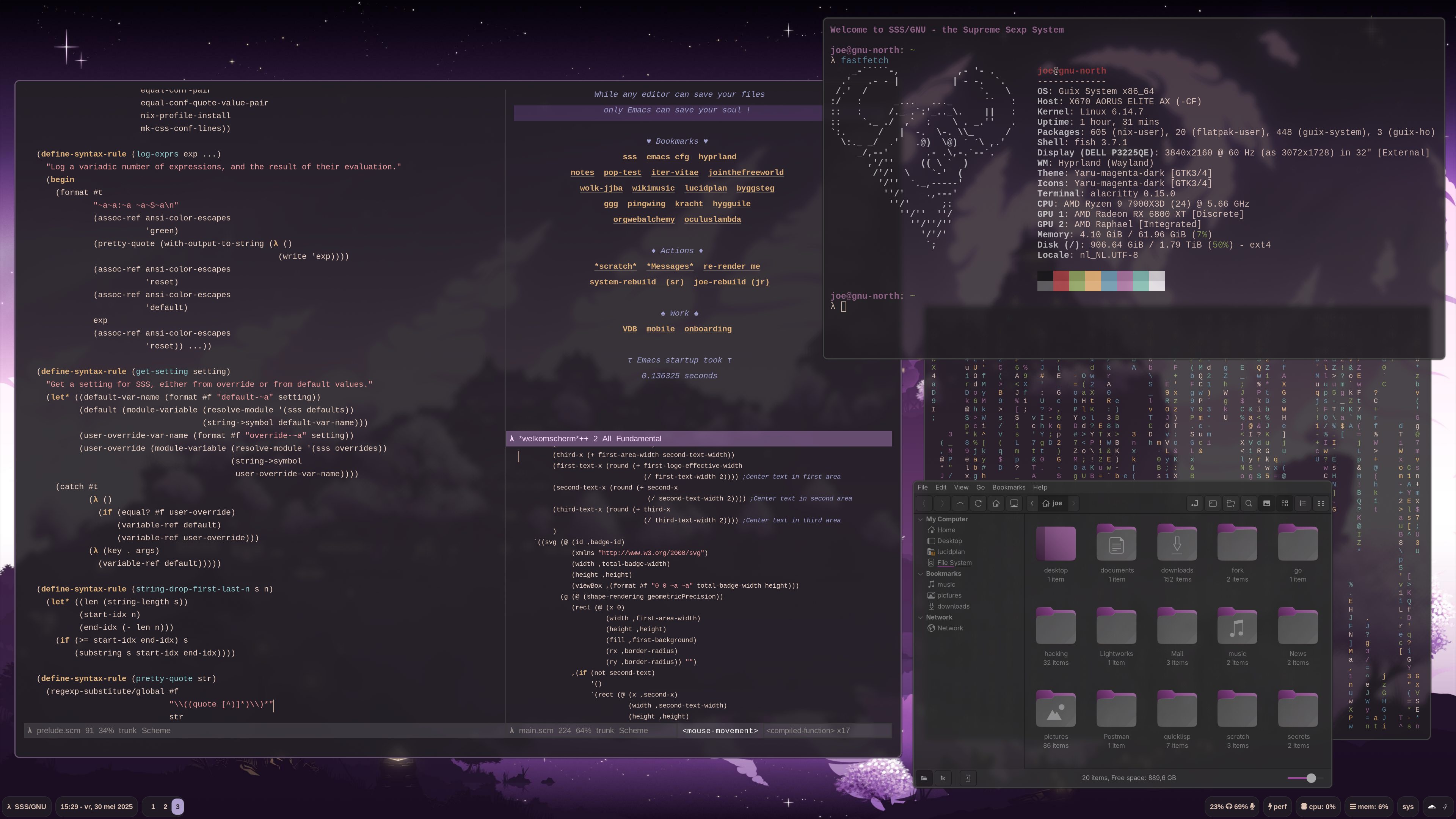Open the onboarding work link in Emacs
1456x819 pixels.
708,329
